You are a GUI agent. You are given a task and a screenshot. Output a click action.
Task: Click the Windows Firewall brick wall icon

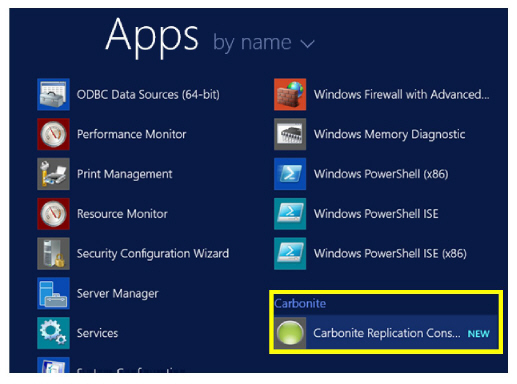(290, 94)
